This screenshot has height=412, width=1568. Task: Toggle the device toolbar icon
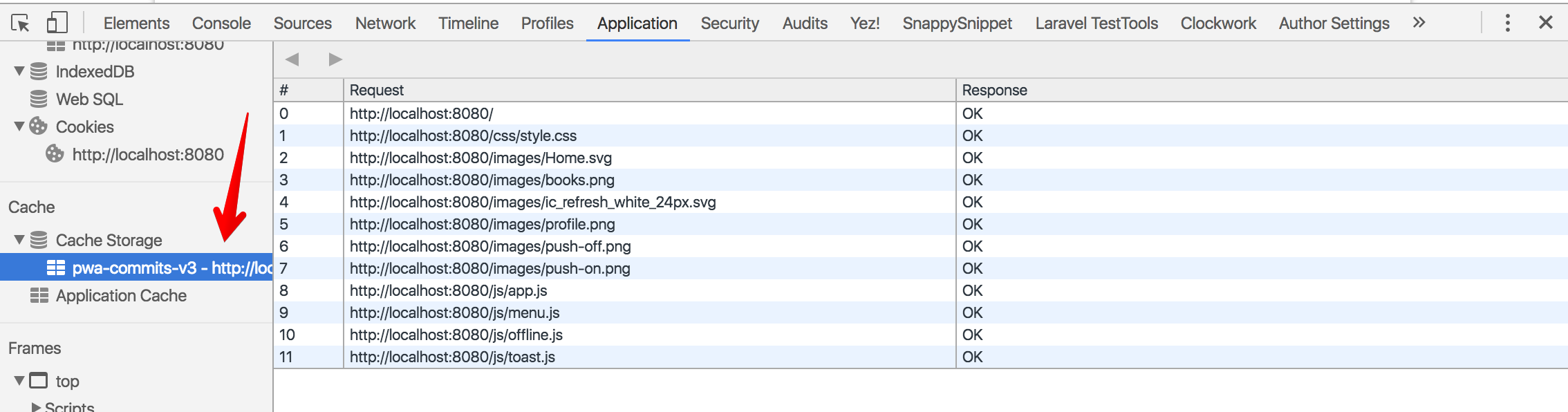click(57, 23)
